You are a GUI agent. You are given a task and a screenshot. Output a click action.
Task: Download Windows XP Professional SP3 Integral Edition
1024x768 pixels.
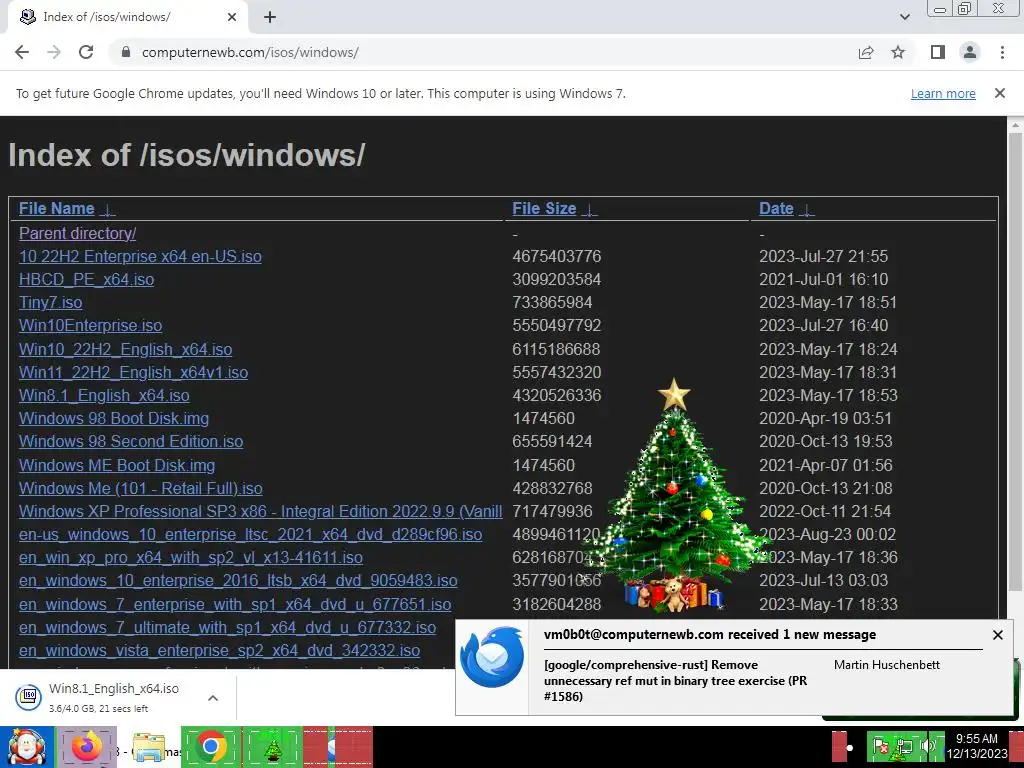pos(261,511)
